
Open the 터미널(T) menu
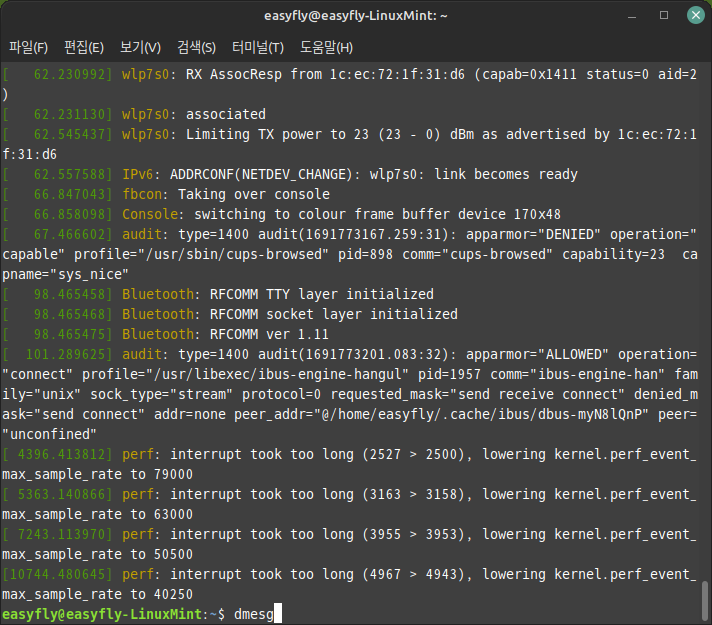click(257, 47)
